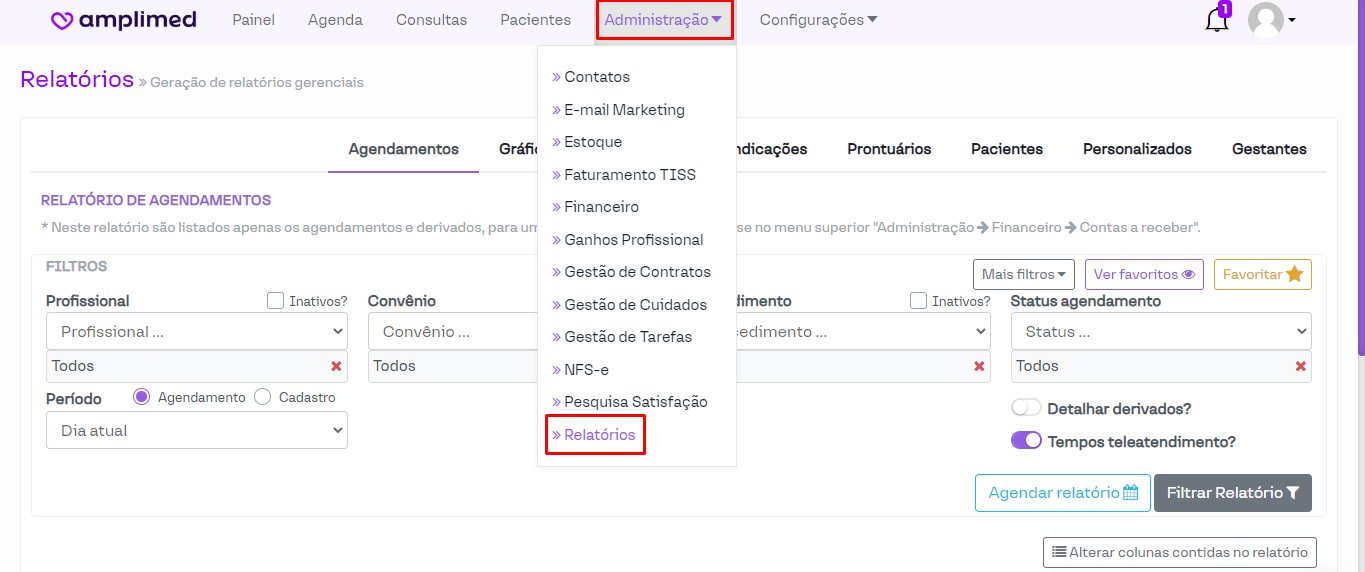Switch to the Prontuários tab
This screenshot has height=572, width=1365.
(889, 149)
